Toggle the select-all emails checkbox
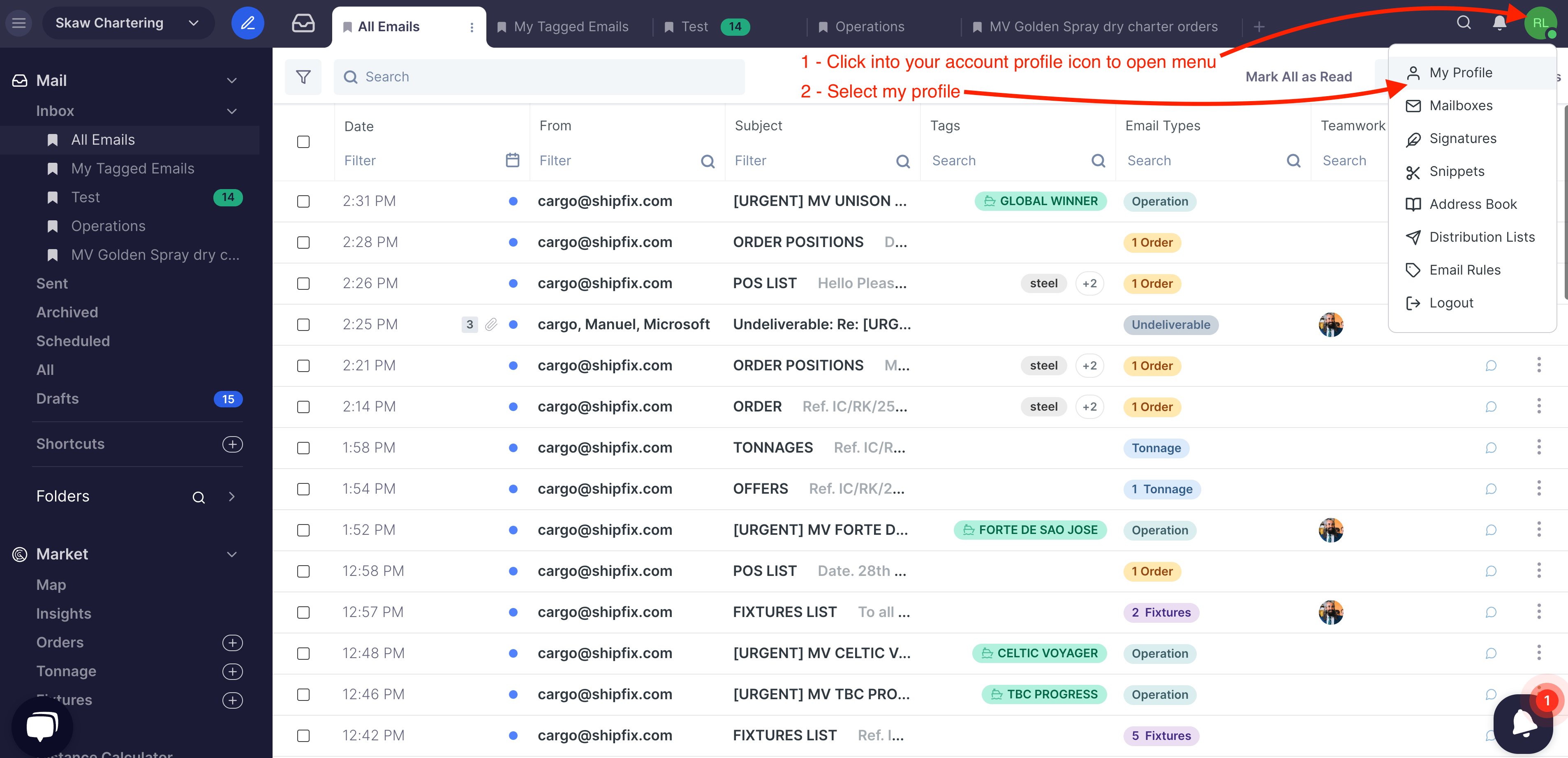Viewport: 1568px width, 758px height. point(303,142)
